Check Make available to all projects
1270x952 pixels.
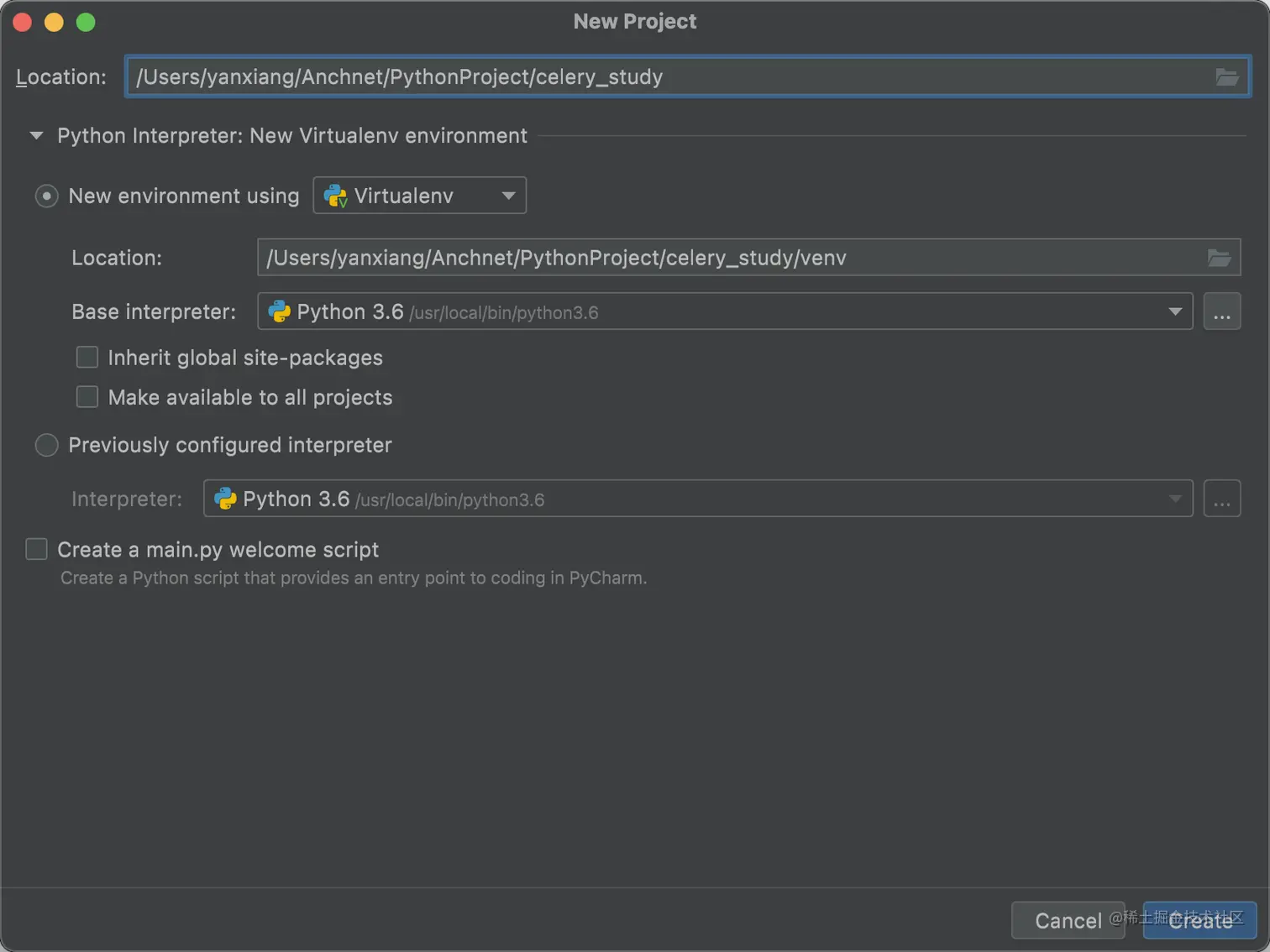click(87, 397)
